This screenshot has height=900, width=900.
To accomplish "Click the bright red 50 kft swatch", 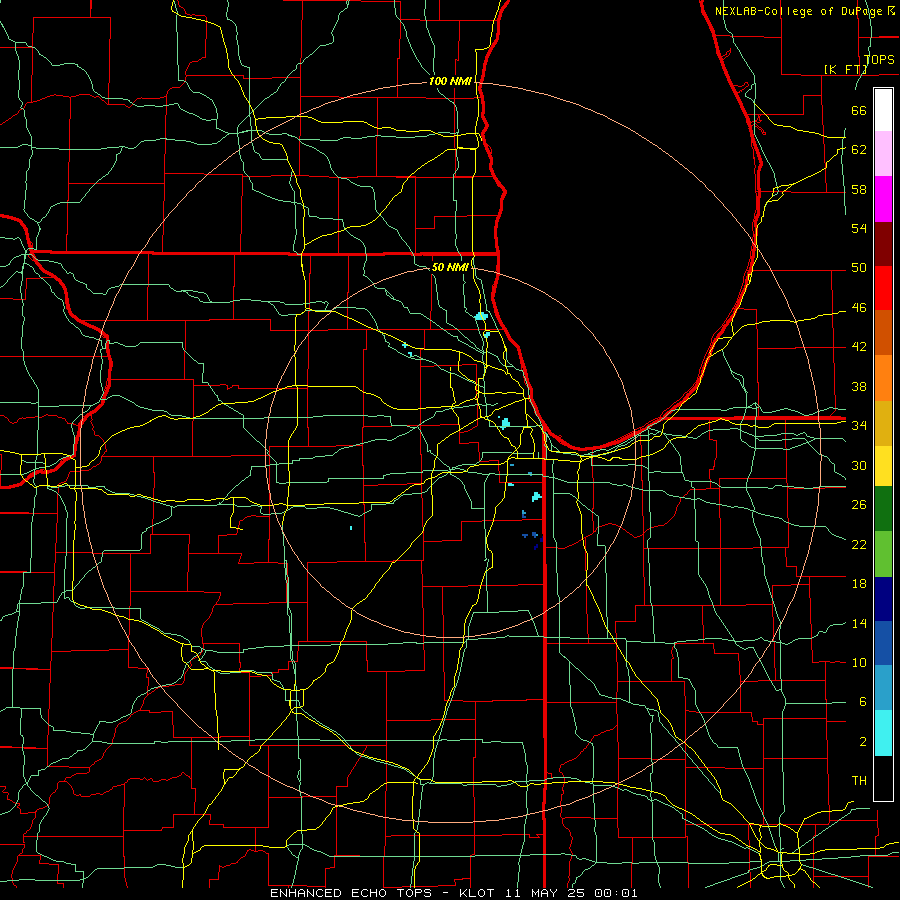I will click(x=883, y=288).
